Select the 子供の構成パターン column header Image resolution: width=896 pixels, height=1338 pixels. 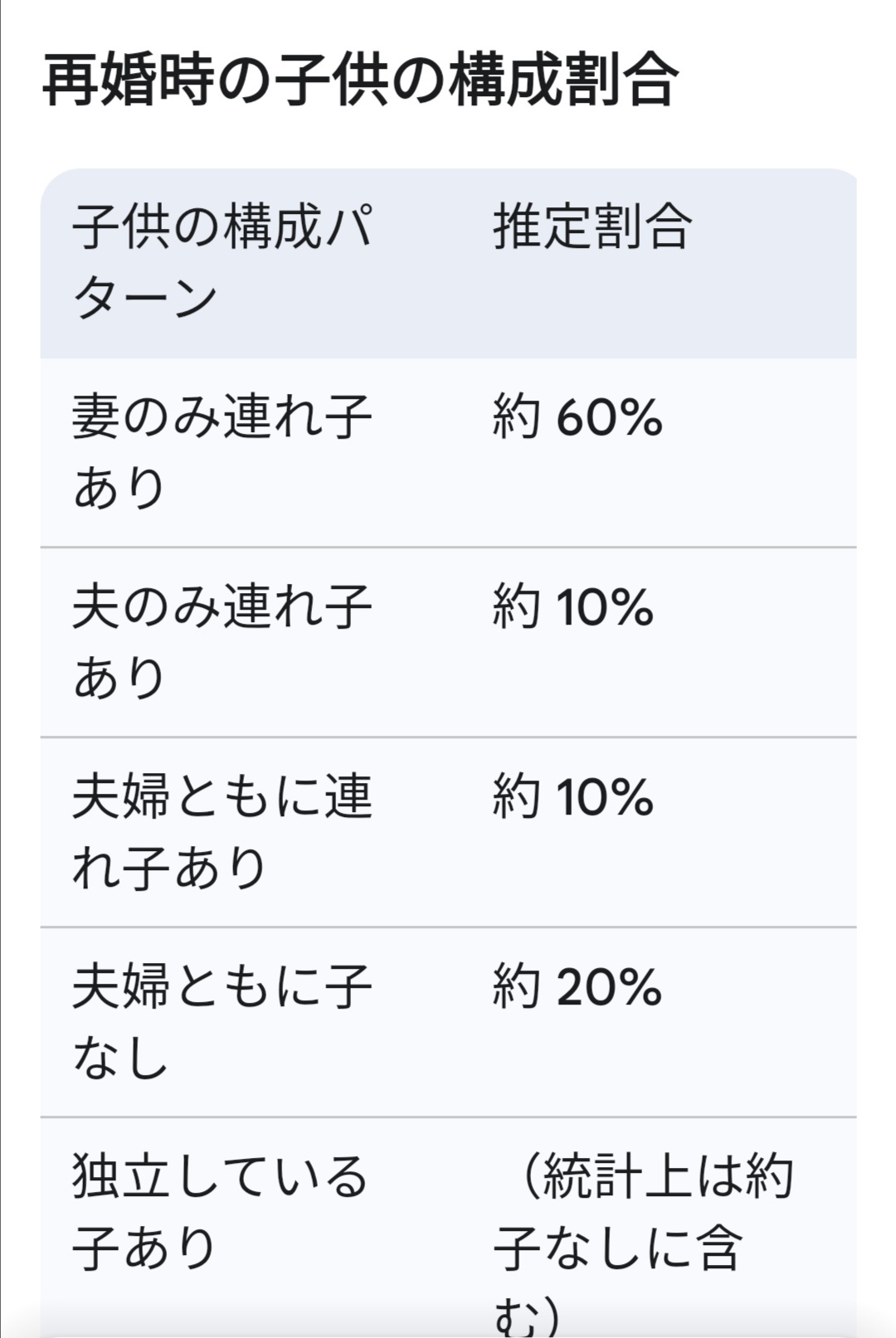[x=222, y=262]
